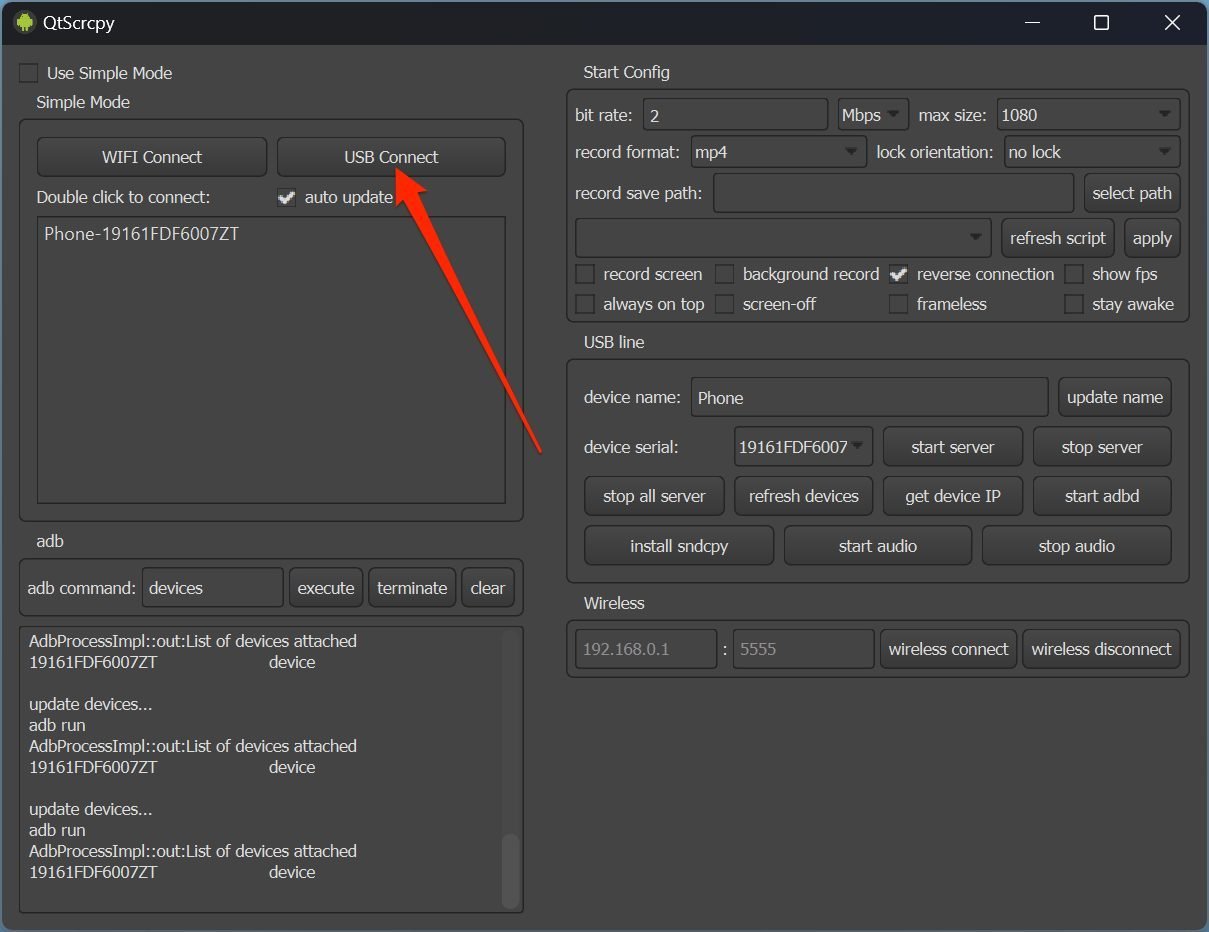Open the lock orientation dropdown
This screenshot has height=932, width=1209.
pyautogui.click(x=1091, y=152)
